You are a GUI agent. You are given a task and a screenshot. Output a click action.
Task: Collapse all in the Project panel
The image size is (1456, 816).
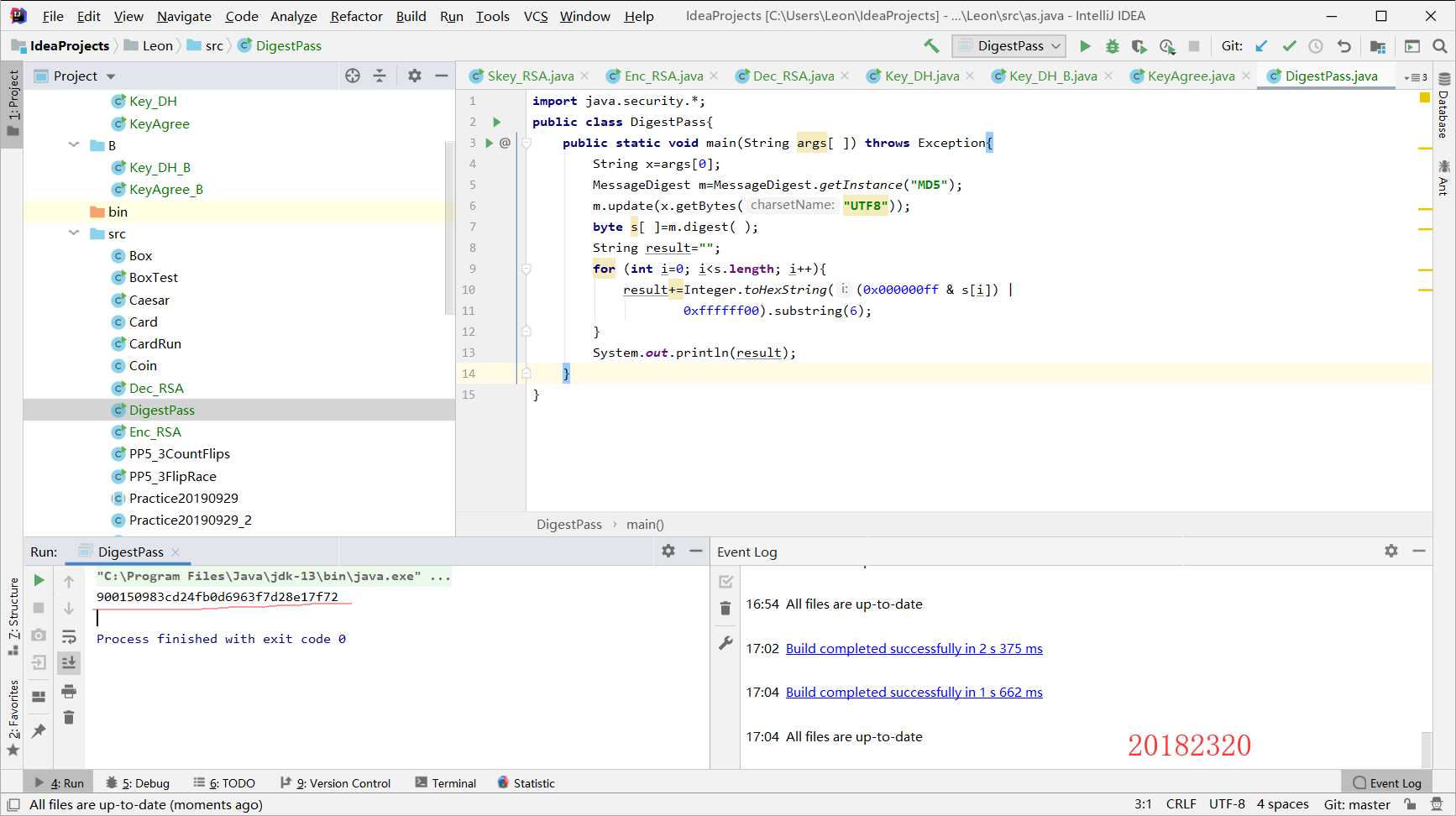pos(380,76)
